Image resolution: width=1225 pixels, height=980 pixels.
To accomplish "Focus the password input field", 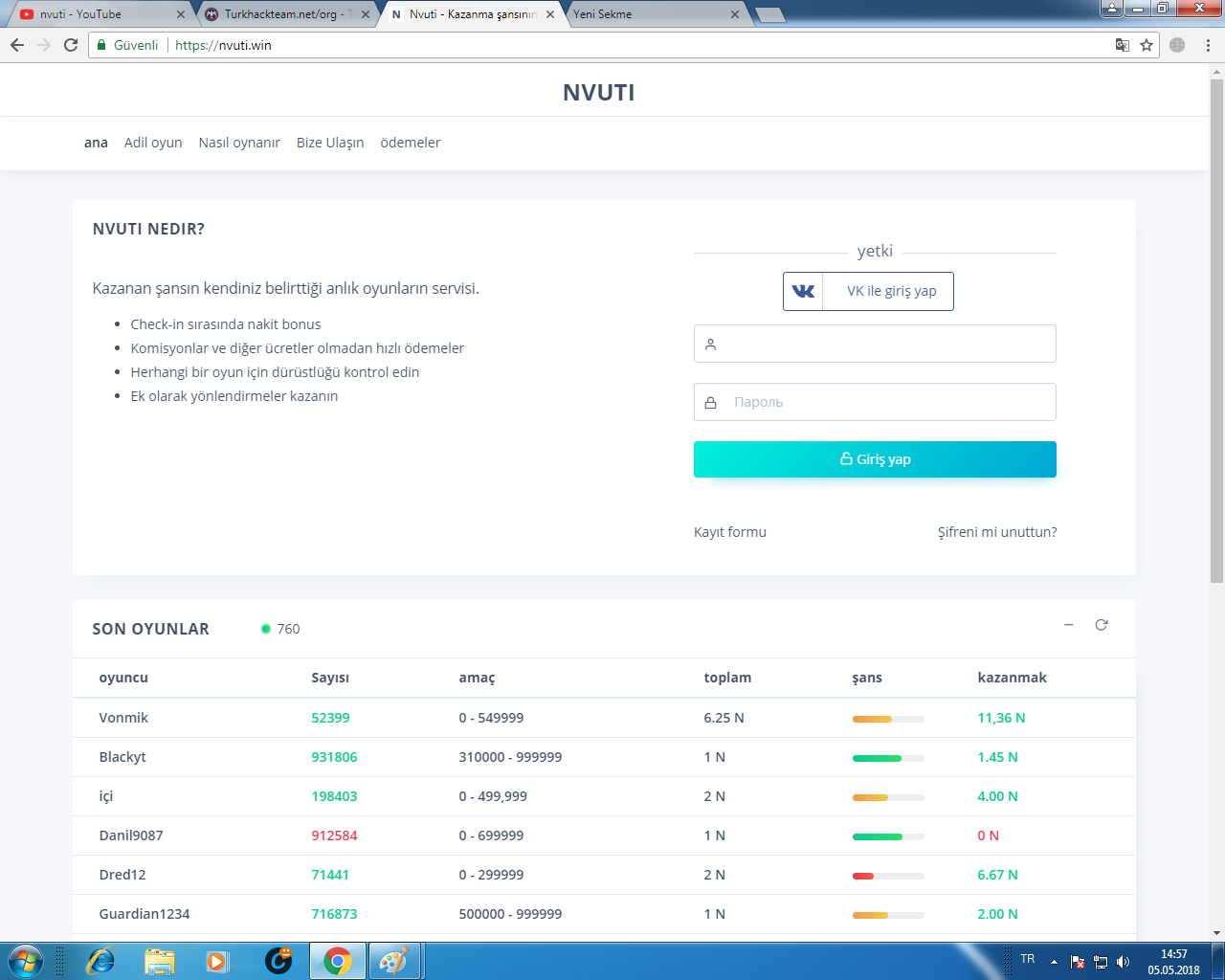I will (x=885, y=402).
